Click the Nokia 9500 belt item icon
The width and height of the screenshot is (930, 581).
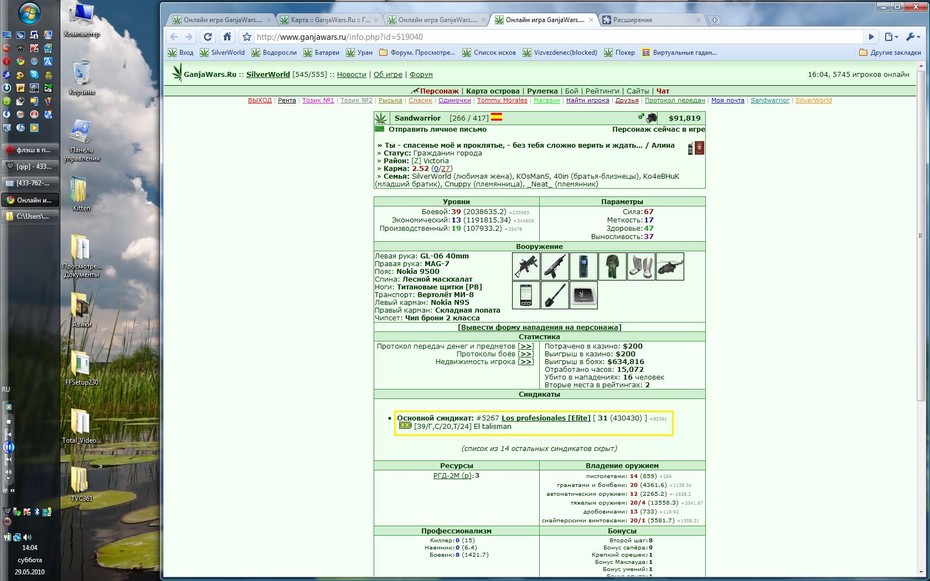click(584, 266)
